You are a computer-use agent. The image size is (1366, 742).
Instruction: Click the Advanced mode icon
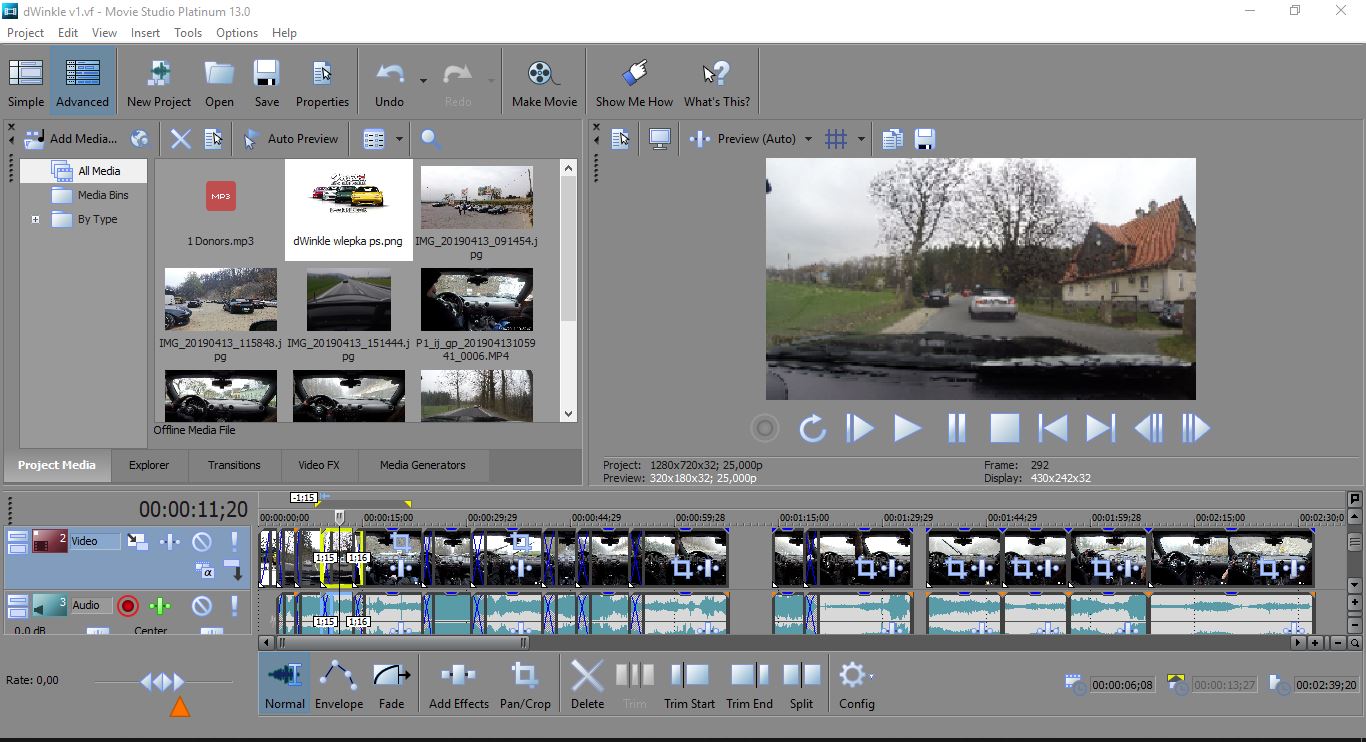coord(82,74)
